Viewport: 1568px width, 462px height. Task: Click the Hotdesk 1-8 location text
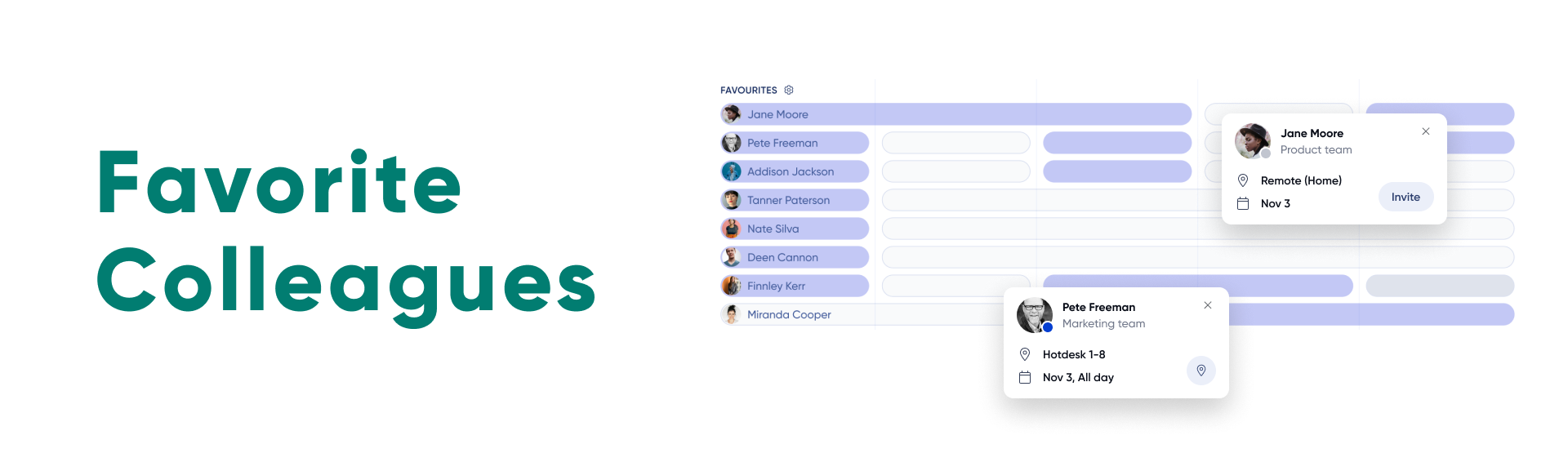coord(1074,354)
